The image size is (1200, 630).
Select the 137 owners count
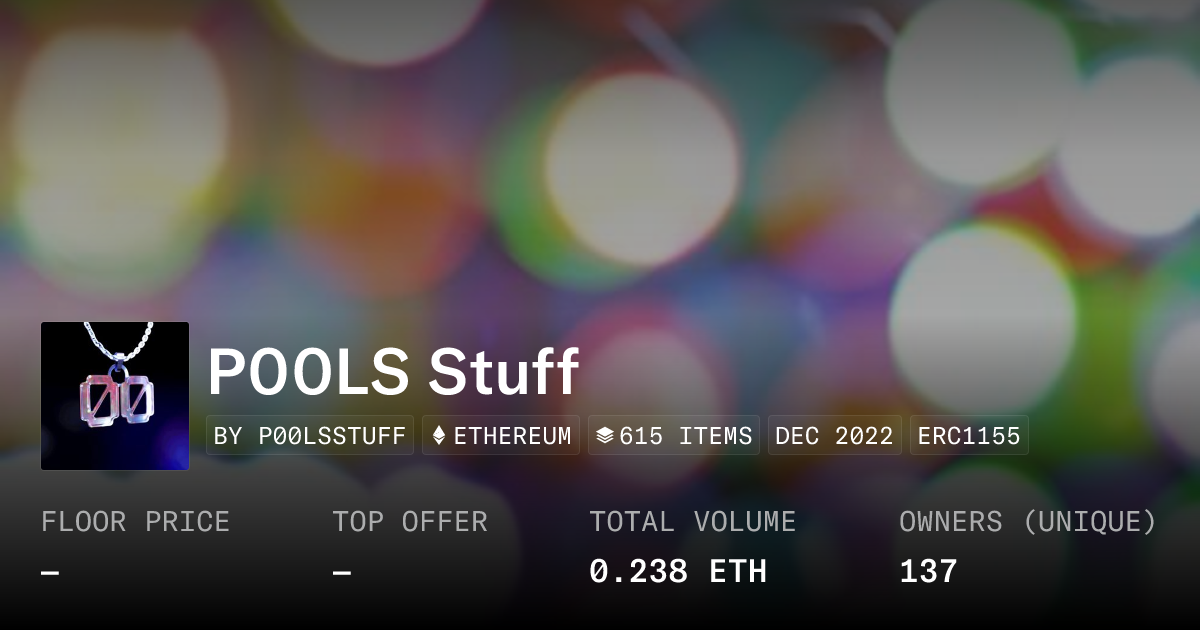(x=928, y=572)
